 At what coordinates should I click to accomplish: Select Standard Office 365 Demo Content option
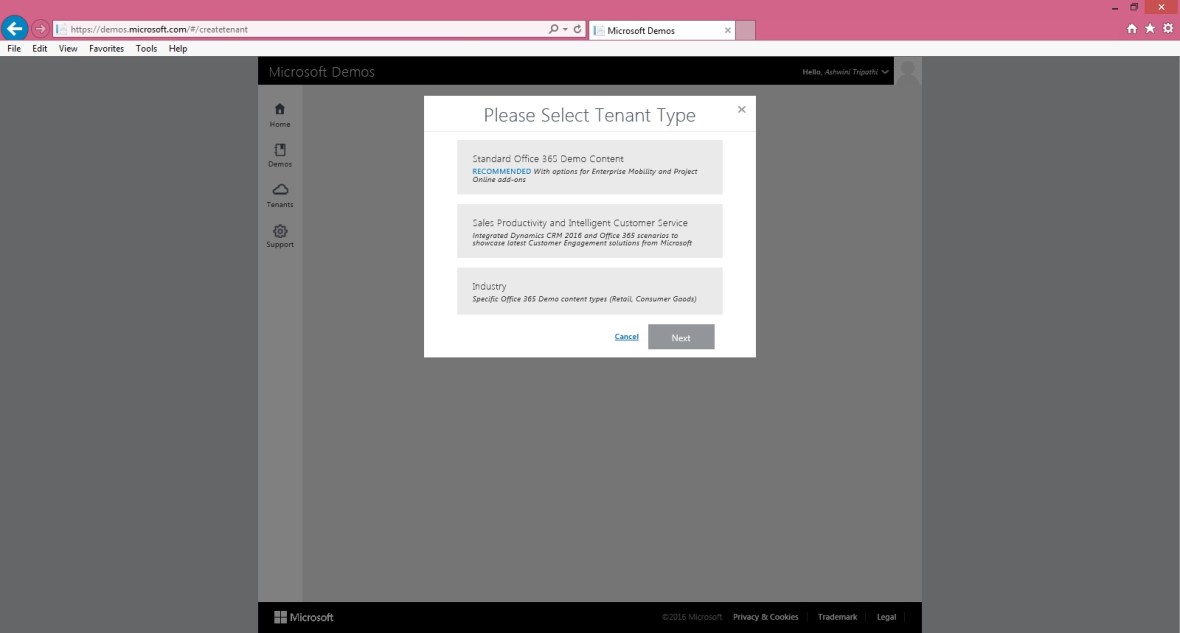tap(589, 167)
